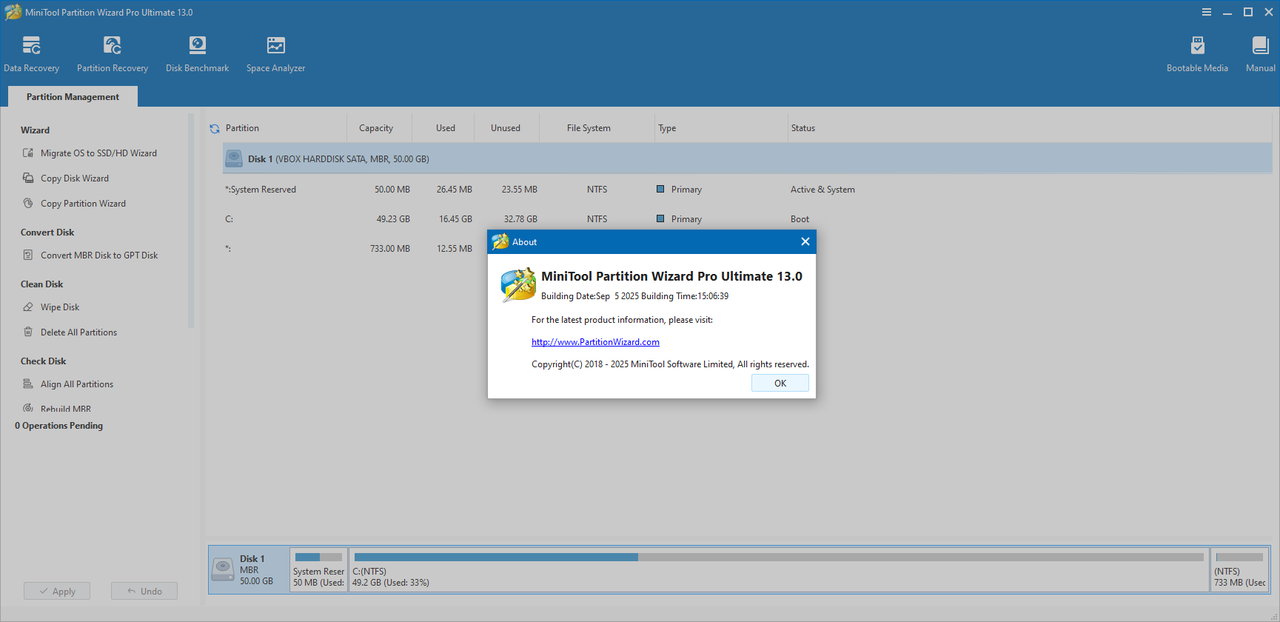Click the Disk 1 icon in disk map
The height and width of the screenshot is (622, 1280).
[223, 570]
